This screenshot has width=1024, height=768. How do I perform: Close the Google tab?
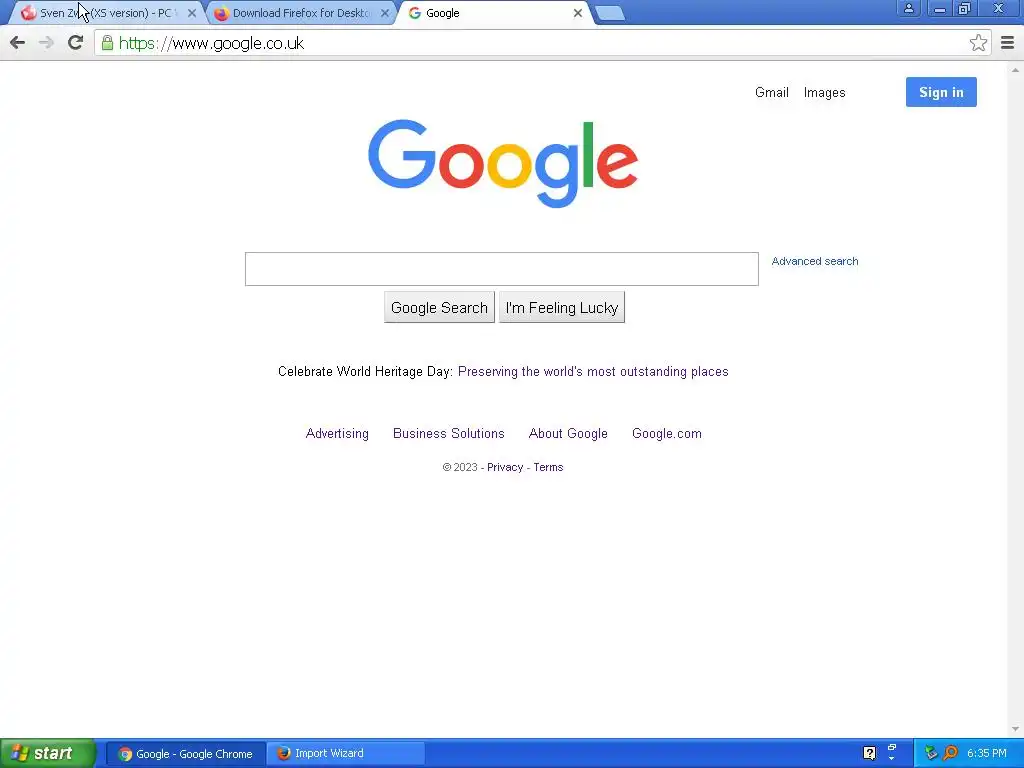coord(577,13)
